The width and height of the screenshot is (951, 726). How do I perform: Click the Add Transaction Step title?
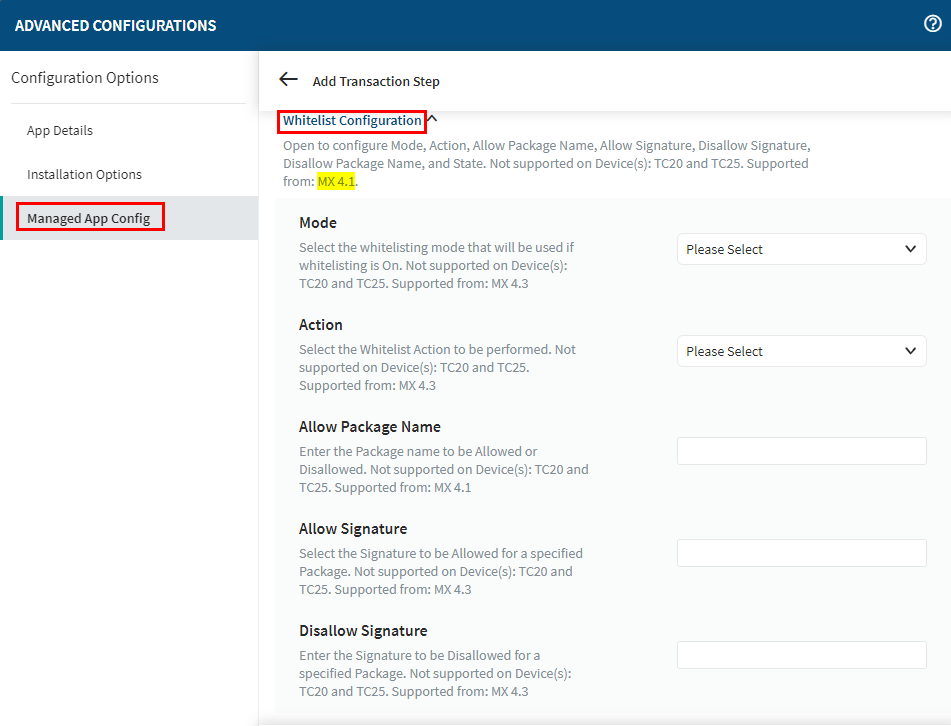click(376, 82)
